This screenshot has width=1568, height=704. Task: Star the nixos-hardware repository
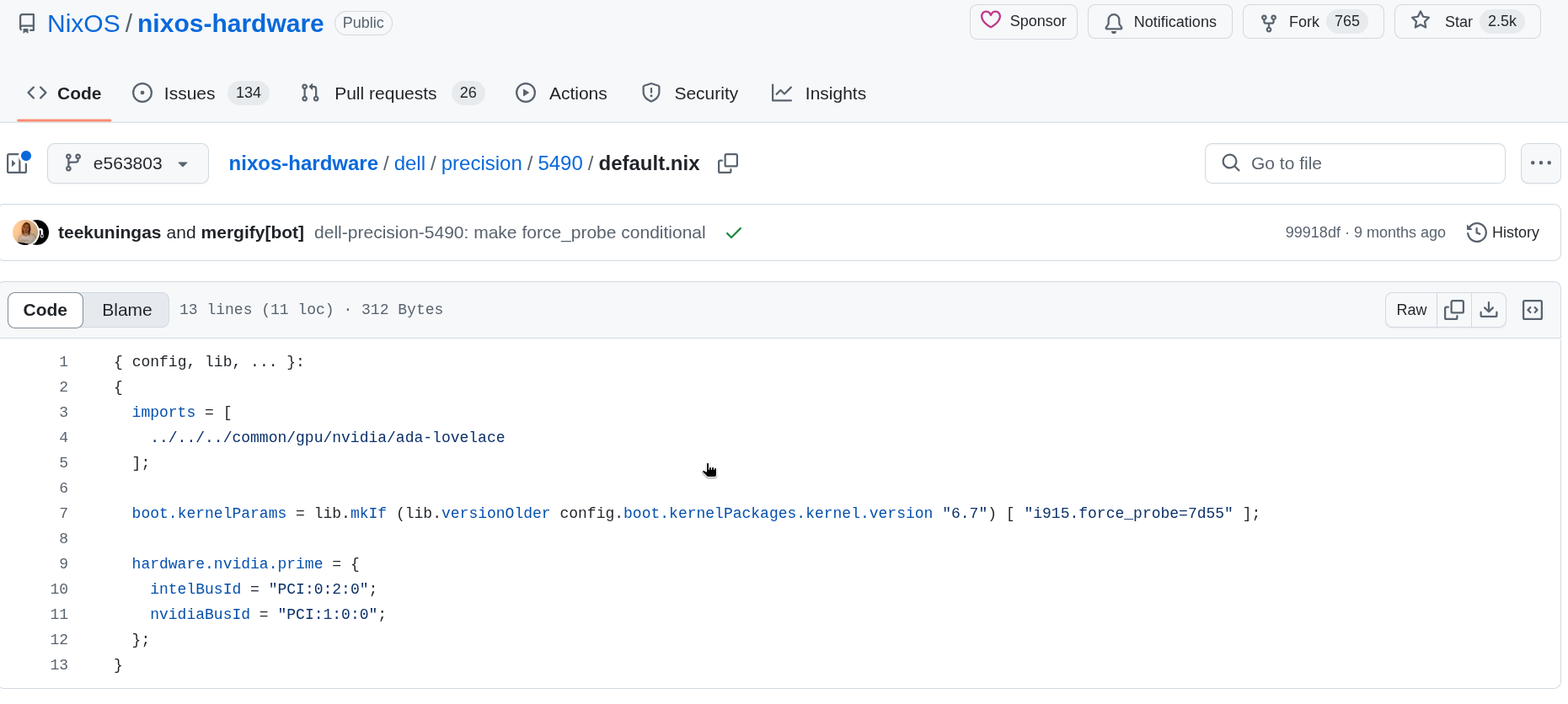click(x=1467, y=22)
